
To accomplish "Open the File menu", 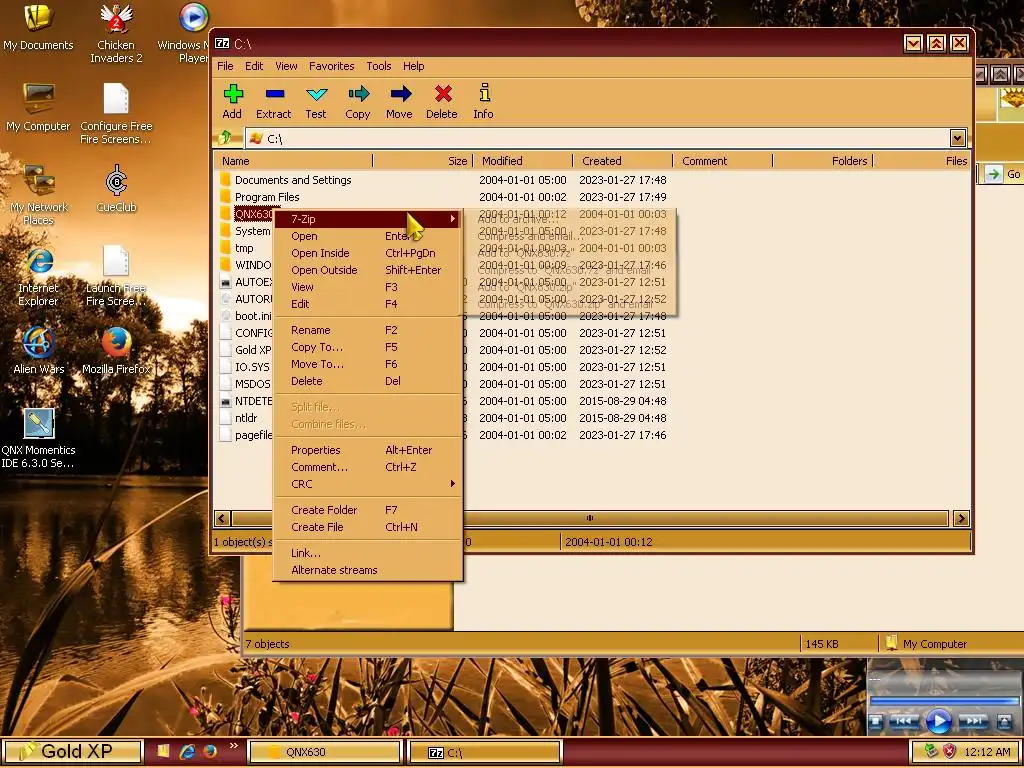I will click(225, 66).
